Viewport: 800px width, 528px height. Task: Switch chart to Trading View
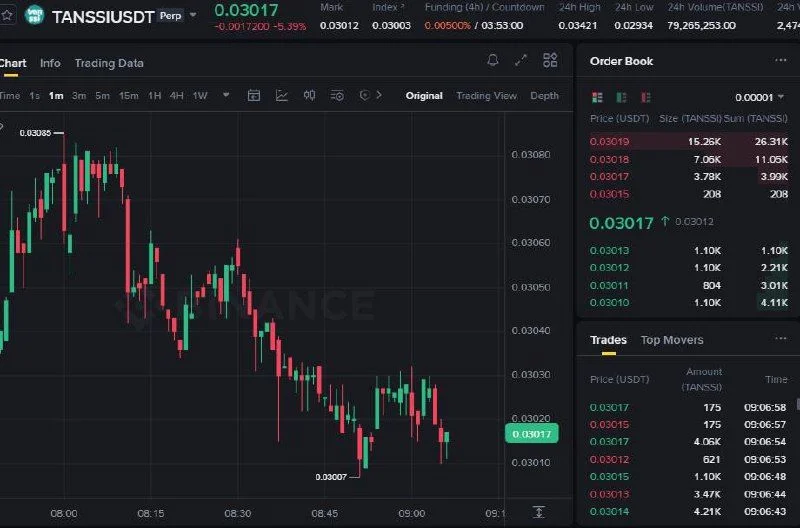point(486,95)
